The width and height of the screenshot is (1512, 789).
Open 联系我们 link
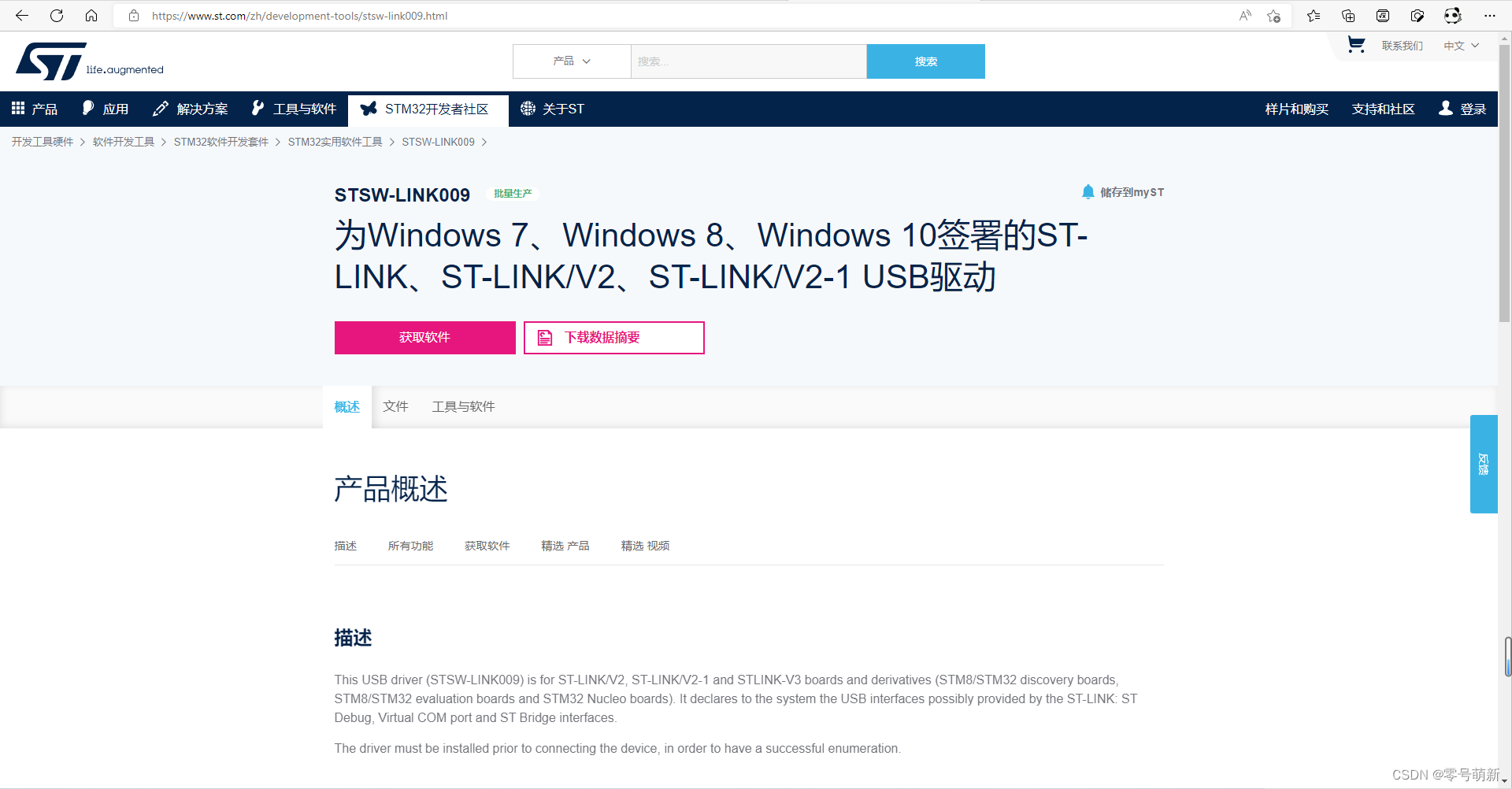(x=1403, y=46)
